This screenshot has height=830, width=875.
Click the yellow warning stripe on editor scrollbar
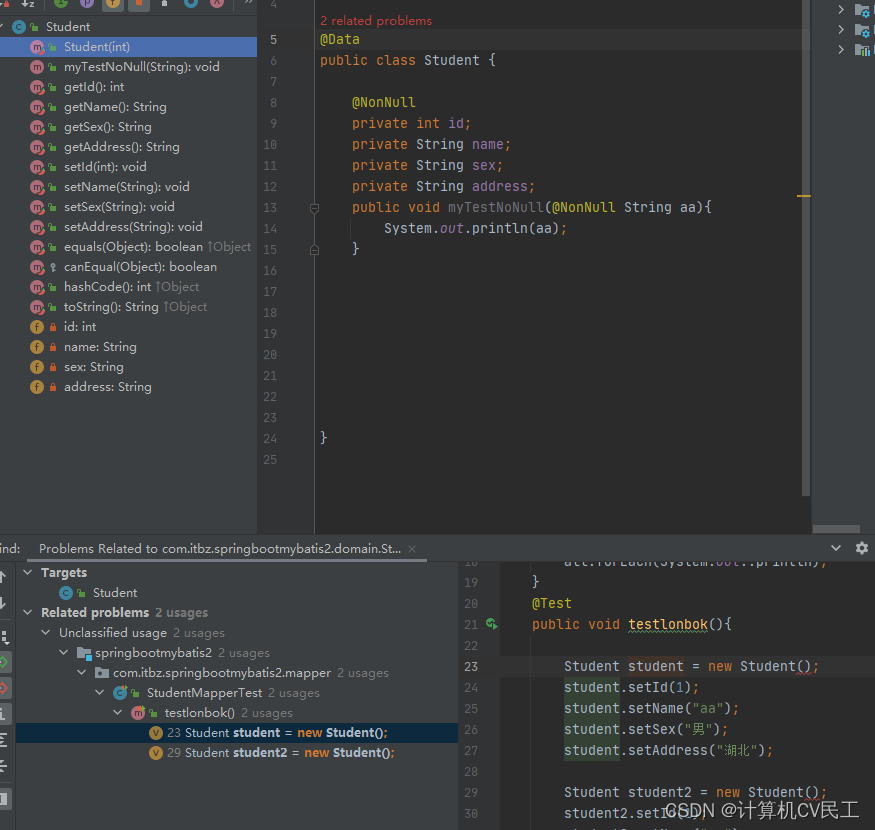[804, 196]
